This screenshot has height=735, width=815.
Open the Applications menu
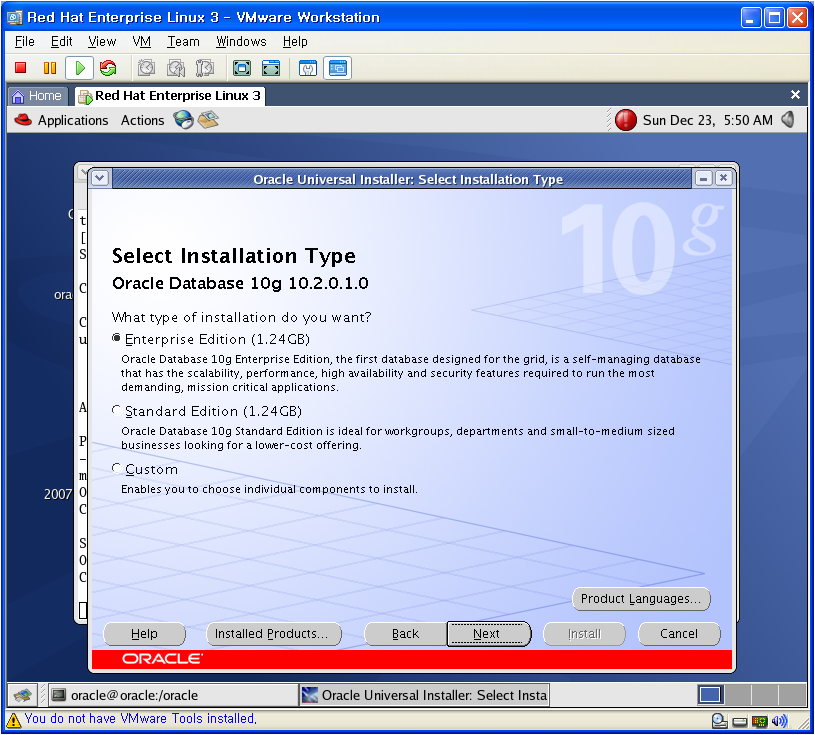73,120
